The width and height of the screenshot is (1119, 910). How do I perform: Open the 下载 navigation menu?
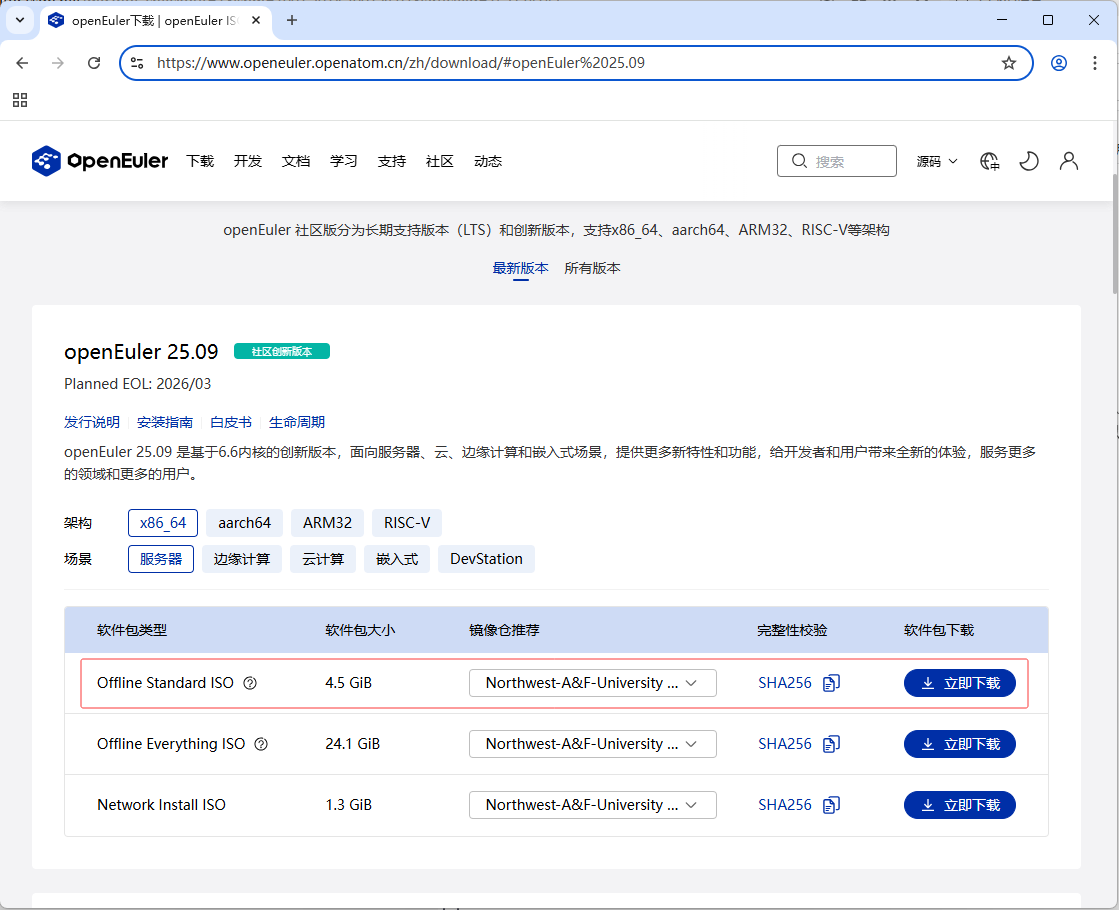(200, 161)
